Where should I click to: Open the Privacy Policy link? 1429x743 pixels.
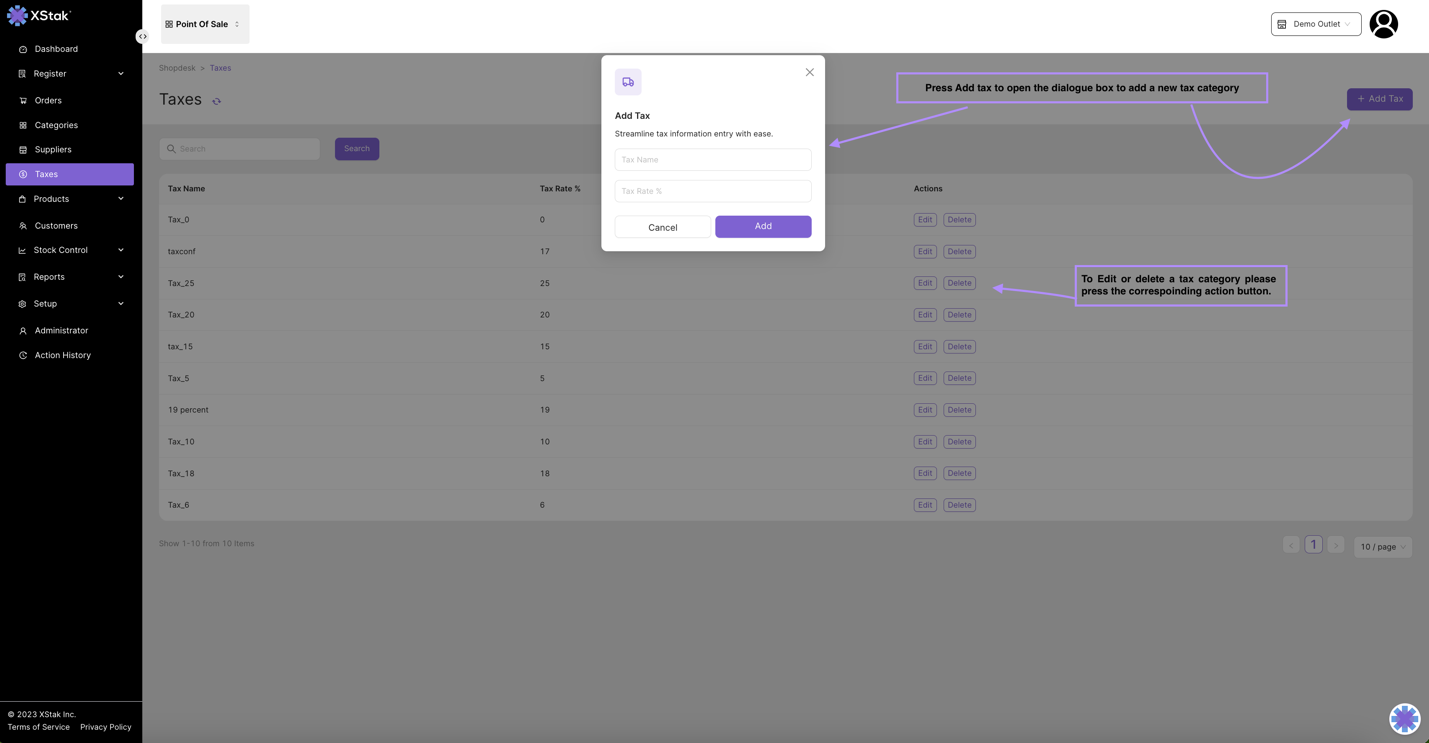pos(105,727)
